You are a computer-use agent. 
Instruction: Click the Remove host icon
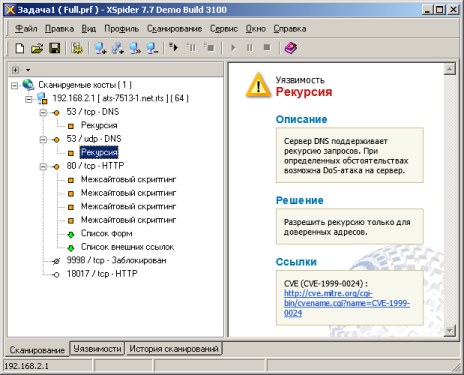152,48
